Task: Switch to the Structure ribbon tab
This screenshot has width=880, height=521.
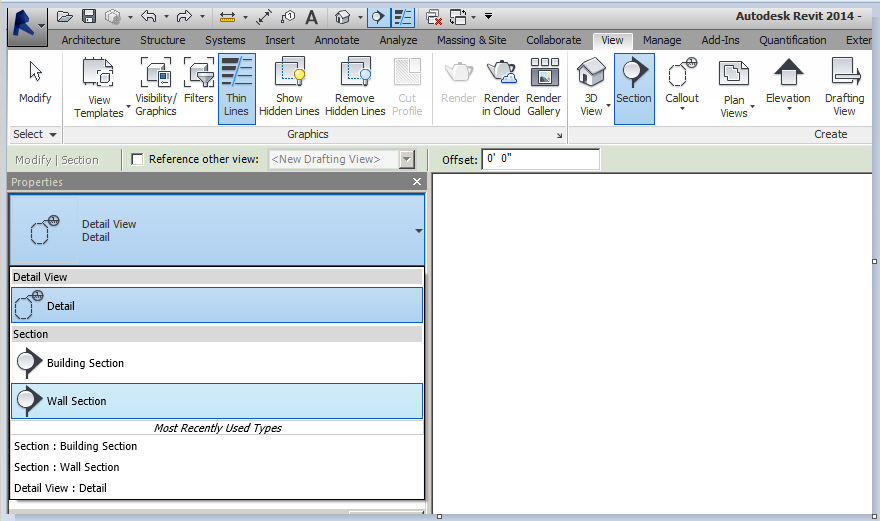Action: [163, 40]
